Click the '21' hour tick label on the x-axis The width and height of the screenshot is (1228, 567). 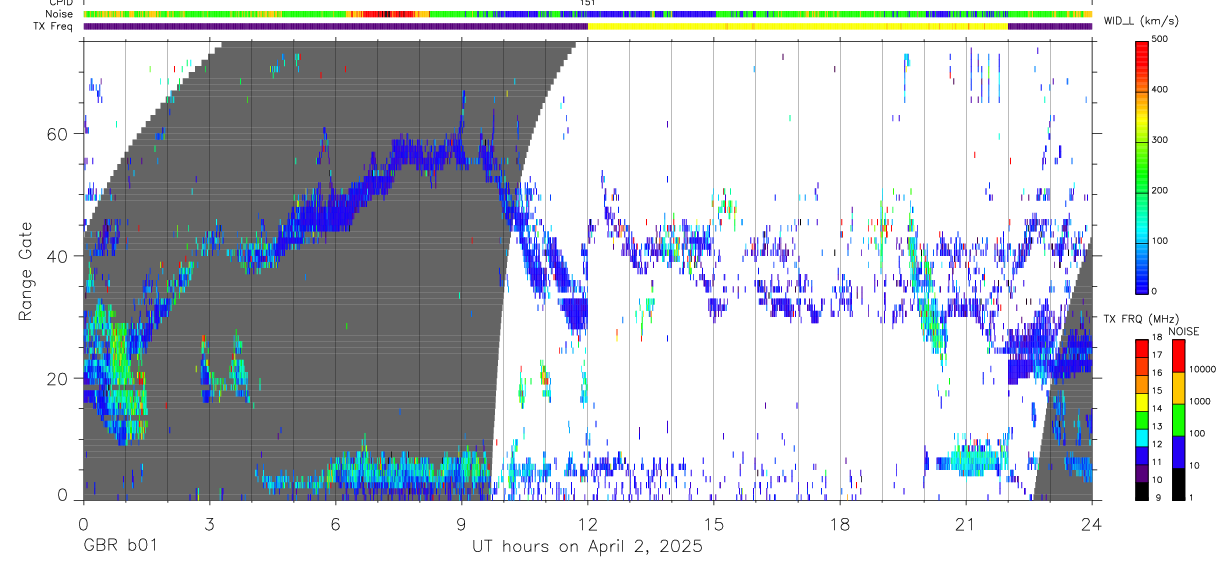tap(966, 524)
